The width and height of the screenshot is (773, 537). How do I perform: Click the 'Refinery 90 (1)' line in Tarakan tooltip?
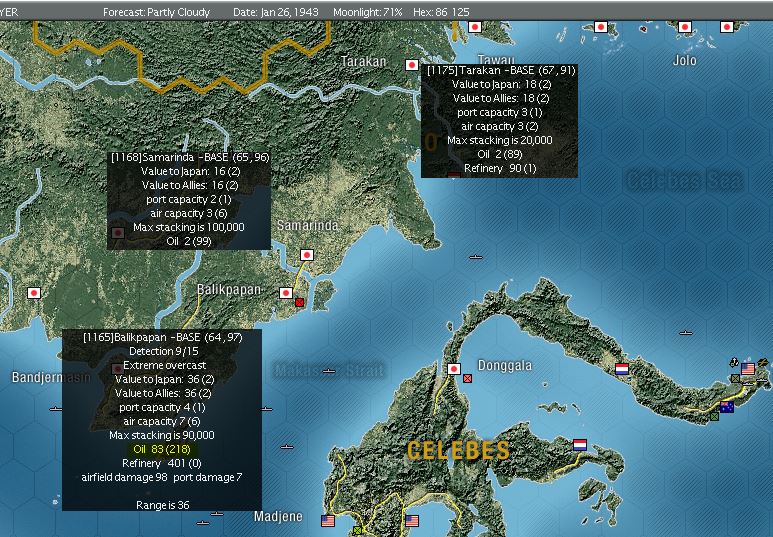pyautogui.click(x=500, y=168)
